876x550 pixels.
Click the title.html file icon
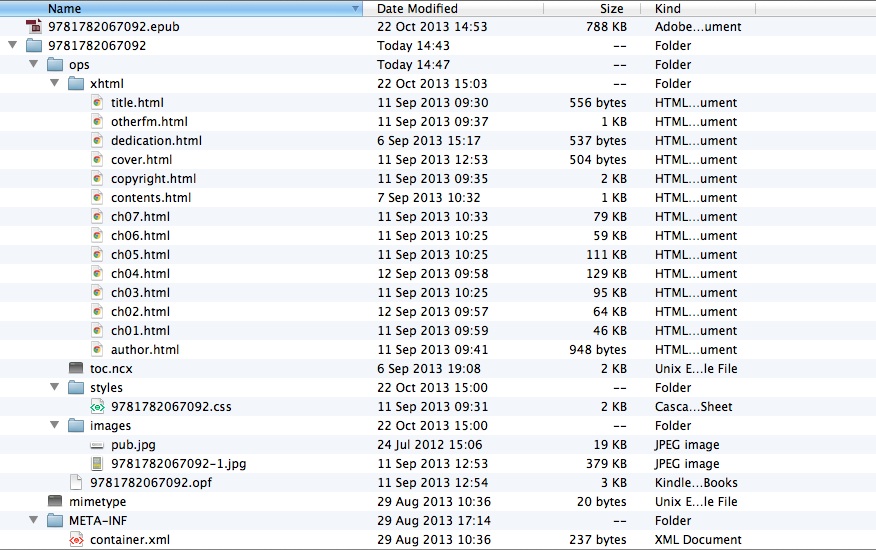point(97,102)
